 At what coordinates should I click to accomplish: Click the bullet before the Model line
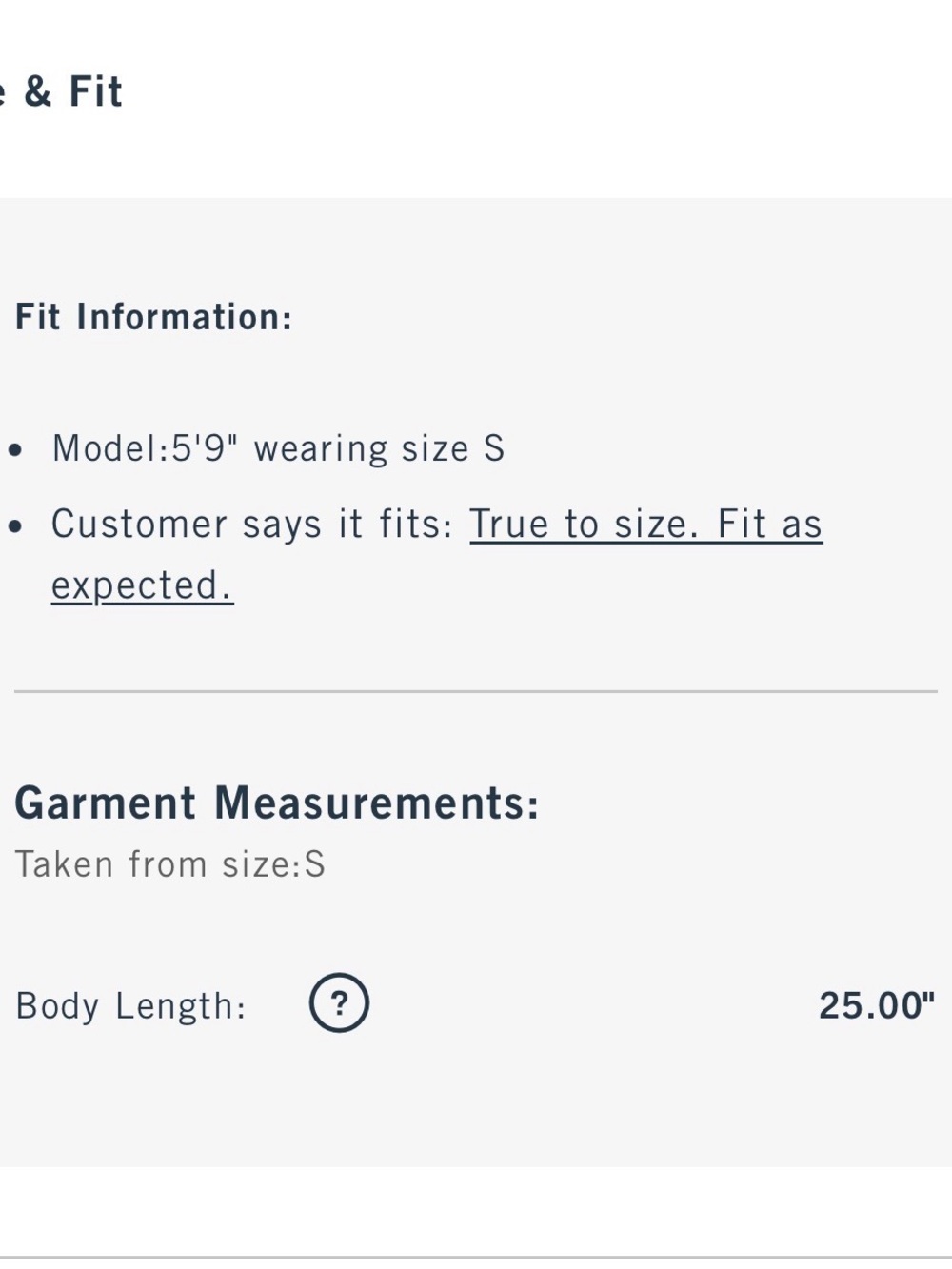[x=15, y=449]
